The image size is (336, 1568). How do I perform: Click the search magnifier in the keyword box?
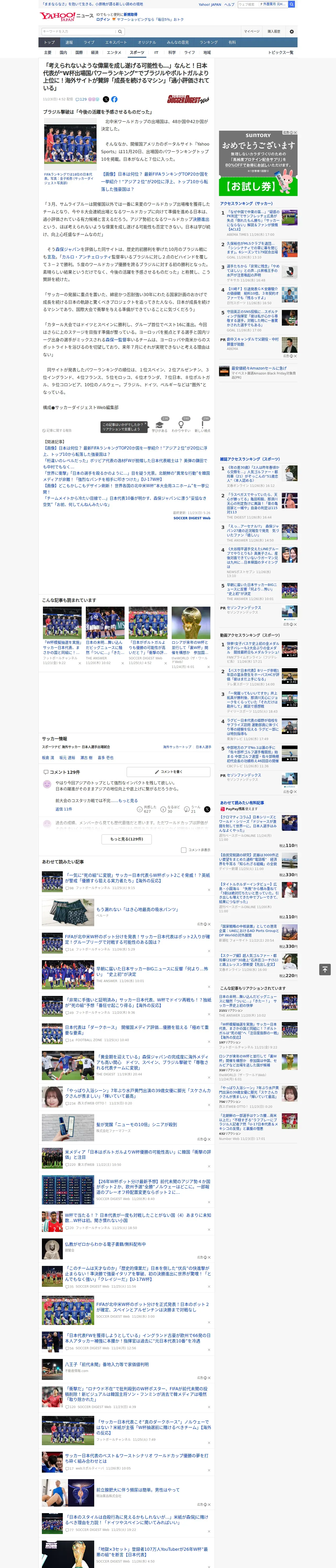click(120, 32)
